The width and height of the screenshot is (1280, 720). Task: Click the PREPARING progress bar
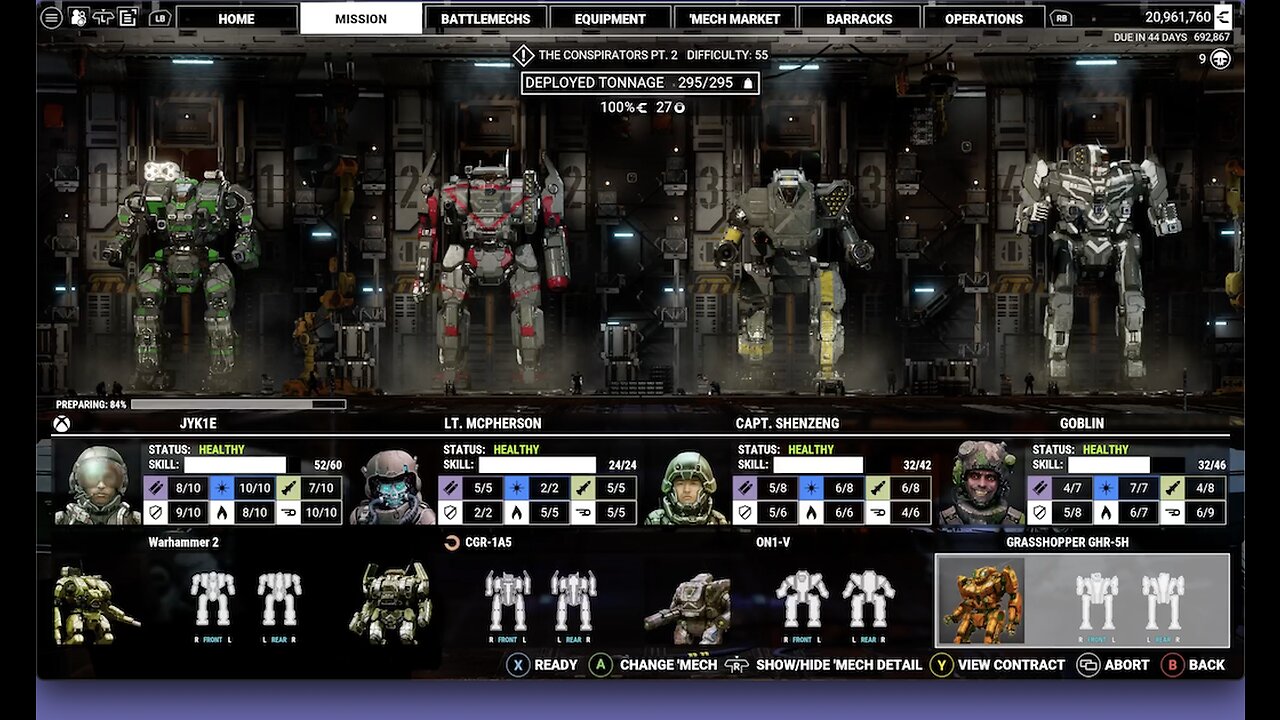pyautogui.click(x=238, y=405)
